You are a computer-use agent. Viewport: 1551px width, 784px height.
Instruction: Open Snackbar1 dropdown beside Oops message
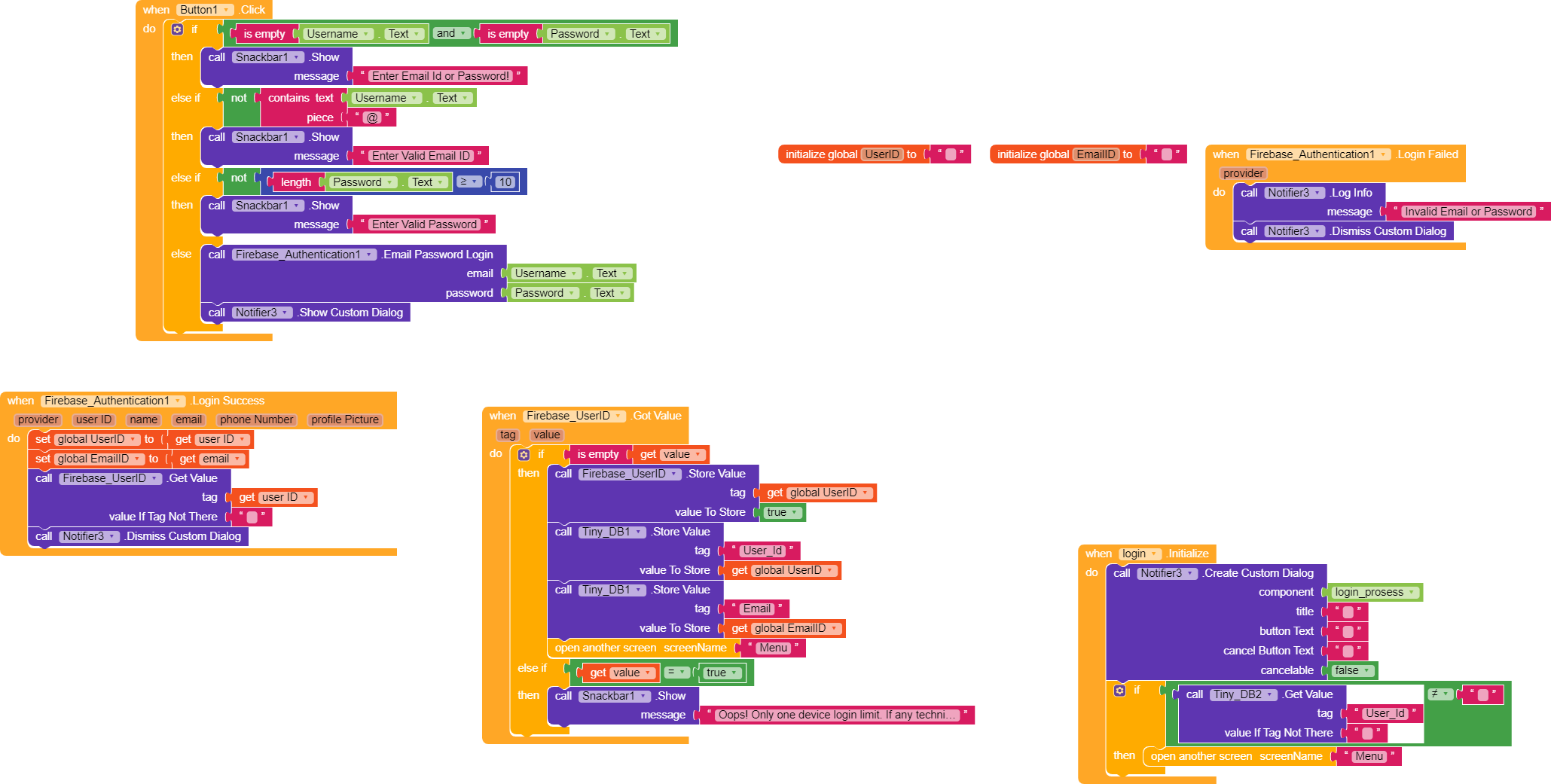[615, 696]
